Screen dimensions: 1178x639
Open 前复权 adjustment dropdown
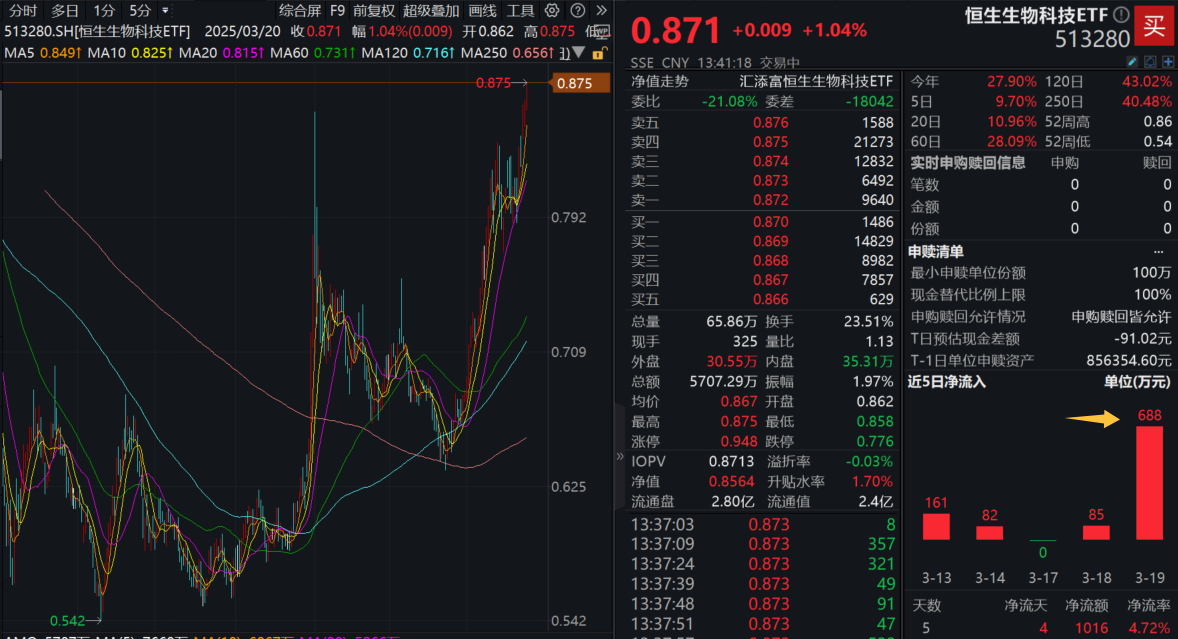coord(374,11)
